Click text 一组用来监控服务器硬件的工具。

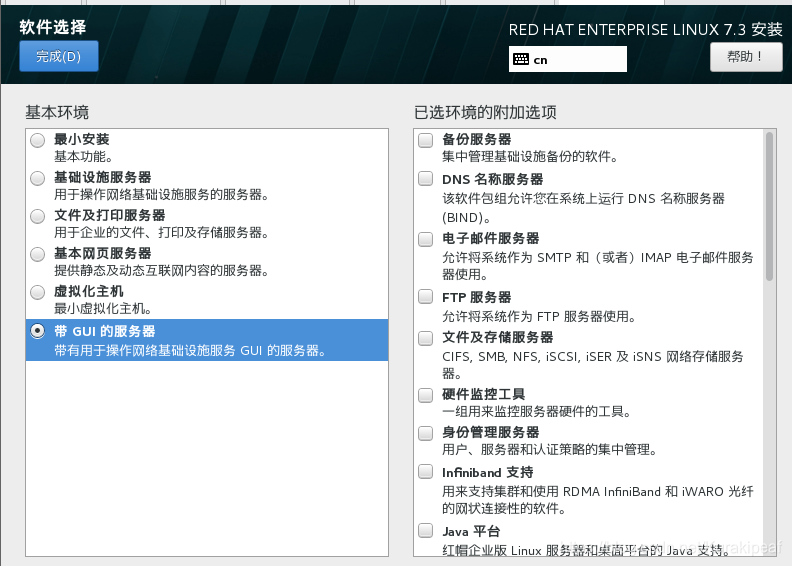click(537, 411)
